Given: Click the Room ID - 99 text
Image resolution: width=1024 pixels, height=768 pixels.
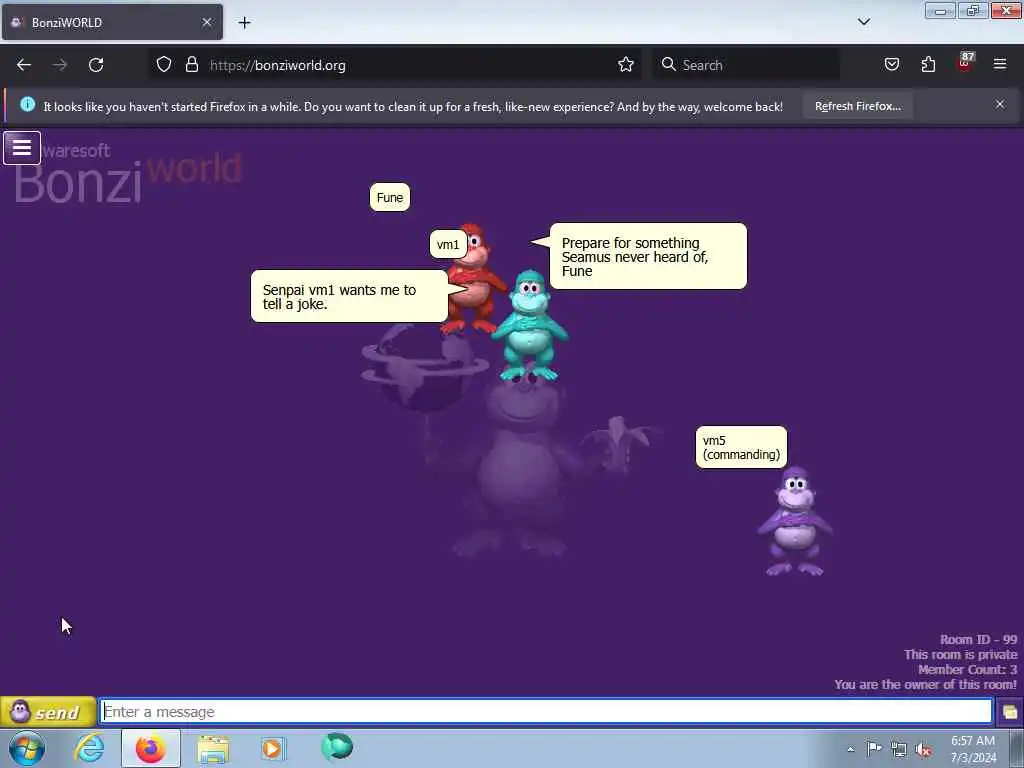Looking at the screenshot, I should coord(978,640).
